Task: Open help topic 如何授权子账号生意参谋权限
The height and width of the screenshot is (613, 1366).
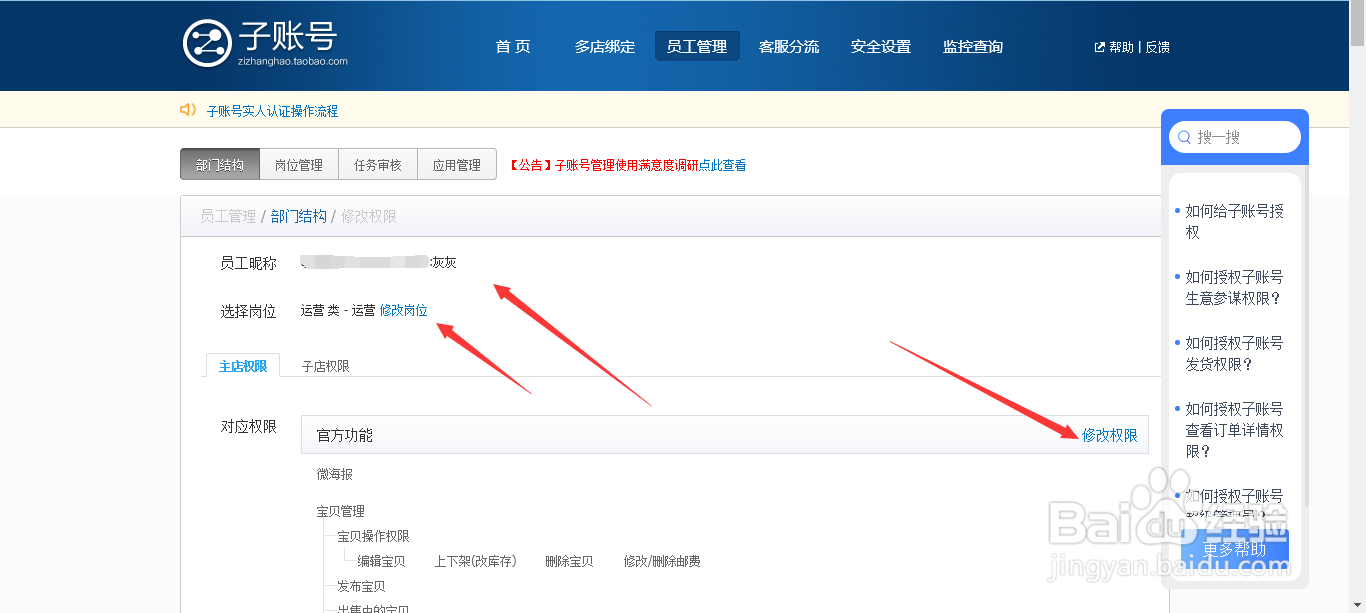Action: click(x=1235, y=288)
